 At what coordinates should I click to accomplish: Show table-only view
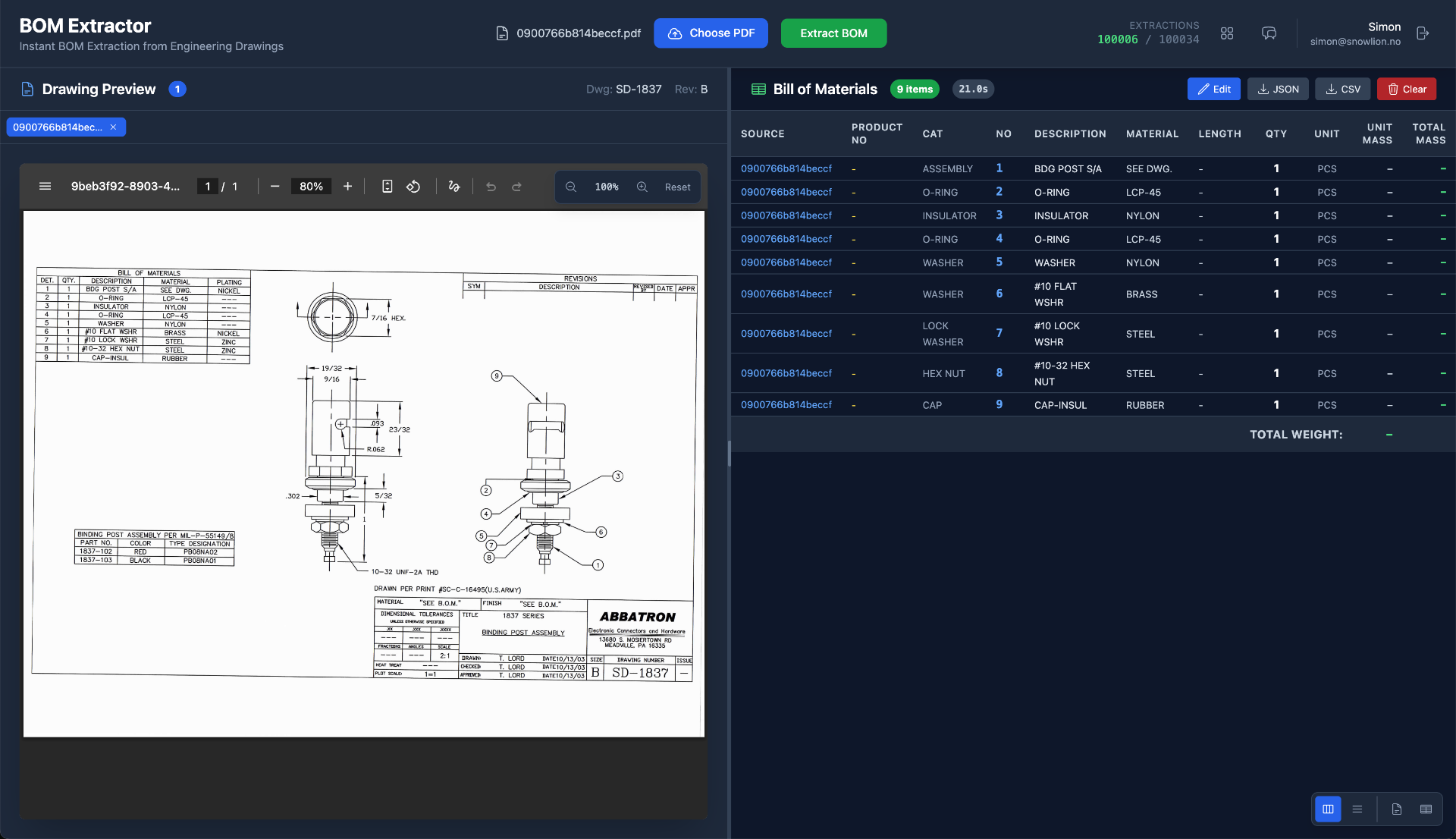[1426, 809]
